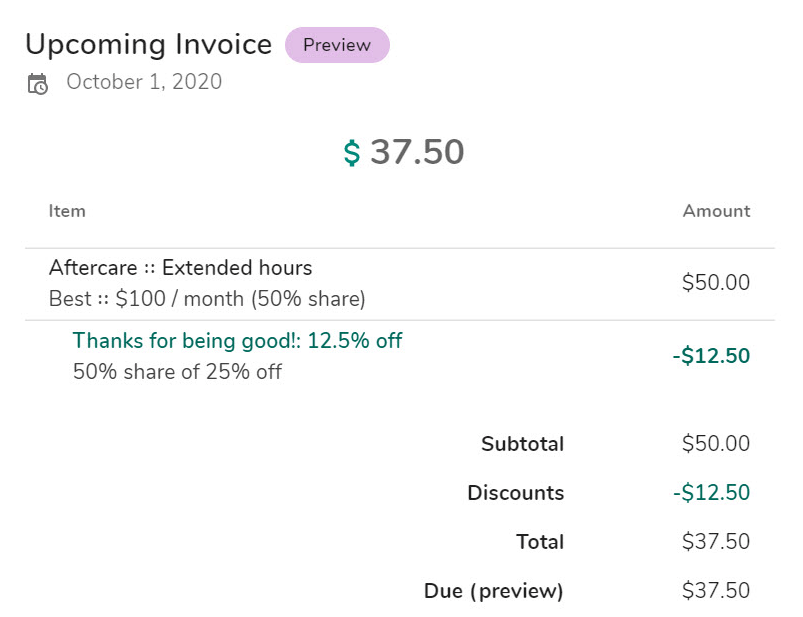Click the green dollar sign icon
This screenshot has width=803, height=617.
tap(352, 153)
